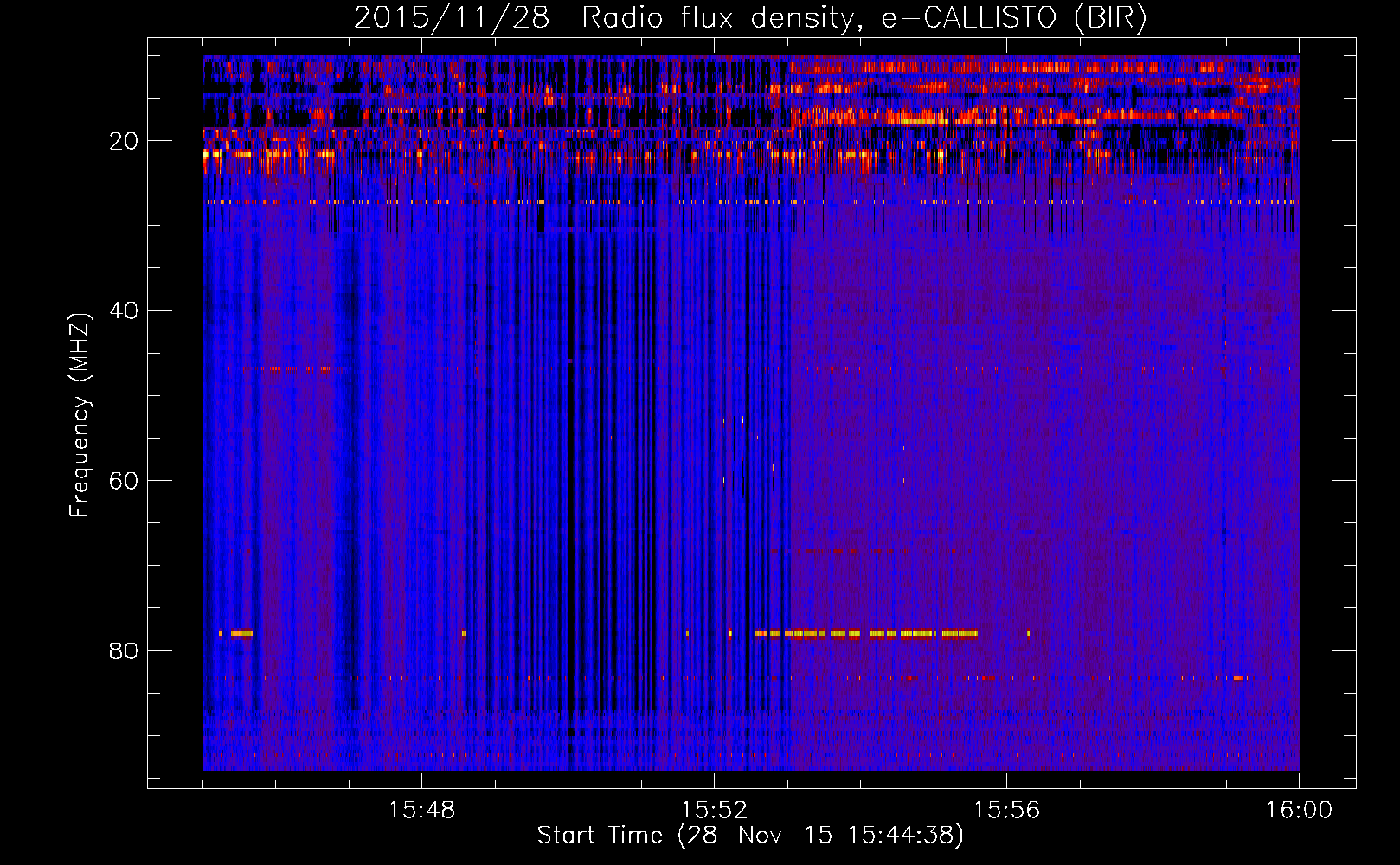Click the "Frequency (MHZ)" y-axis label

(80, 415)
